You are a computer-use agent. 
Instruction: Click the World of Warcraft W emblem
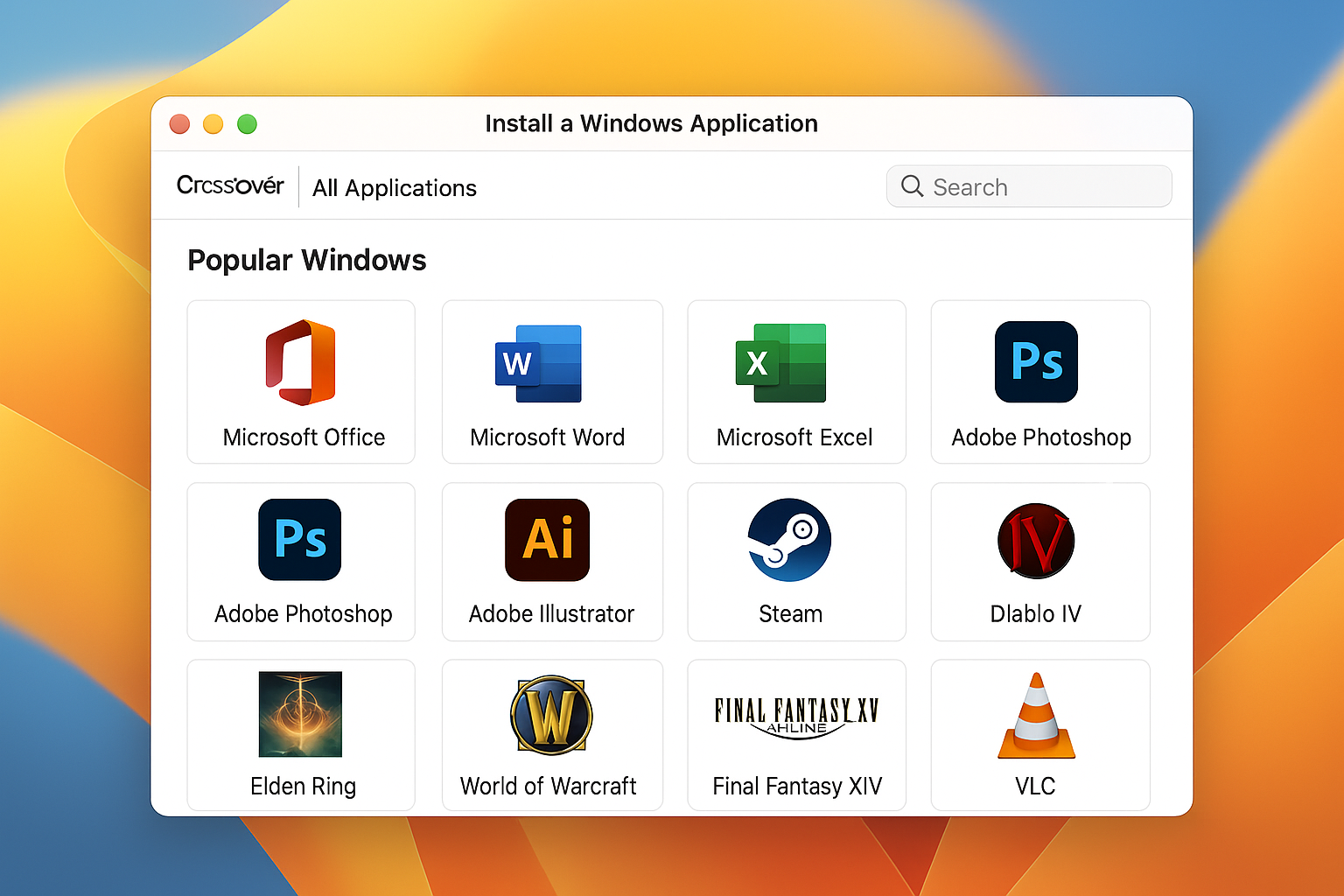tap(551, 715)
